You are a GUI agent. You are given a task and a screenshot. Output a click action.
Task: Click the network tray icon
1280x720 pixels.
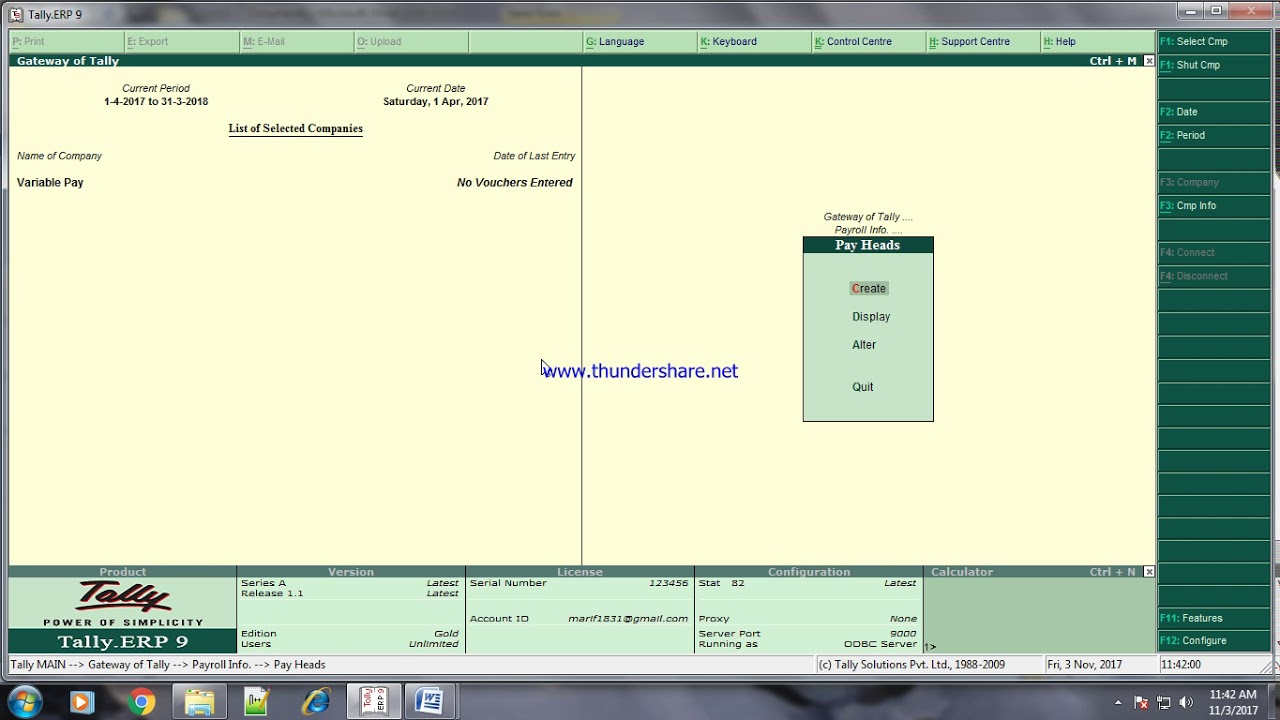[1164, 702]
